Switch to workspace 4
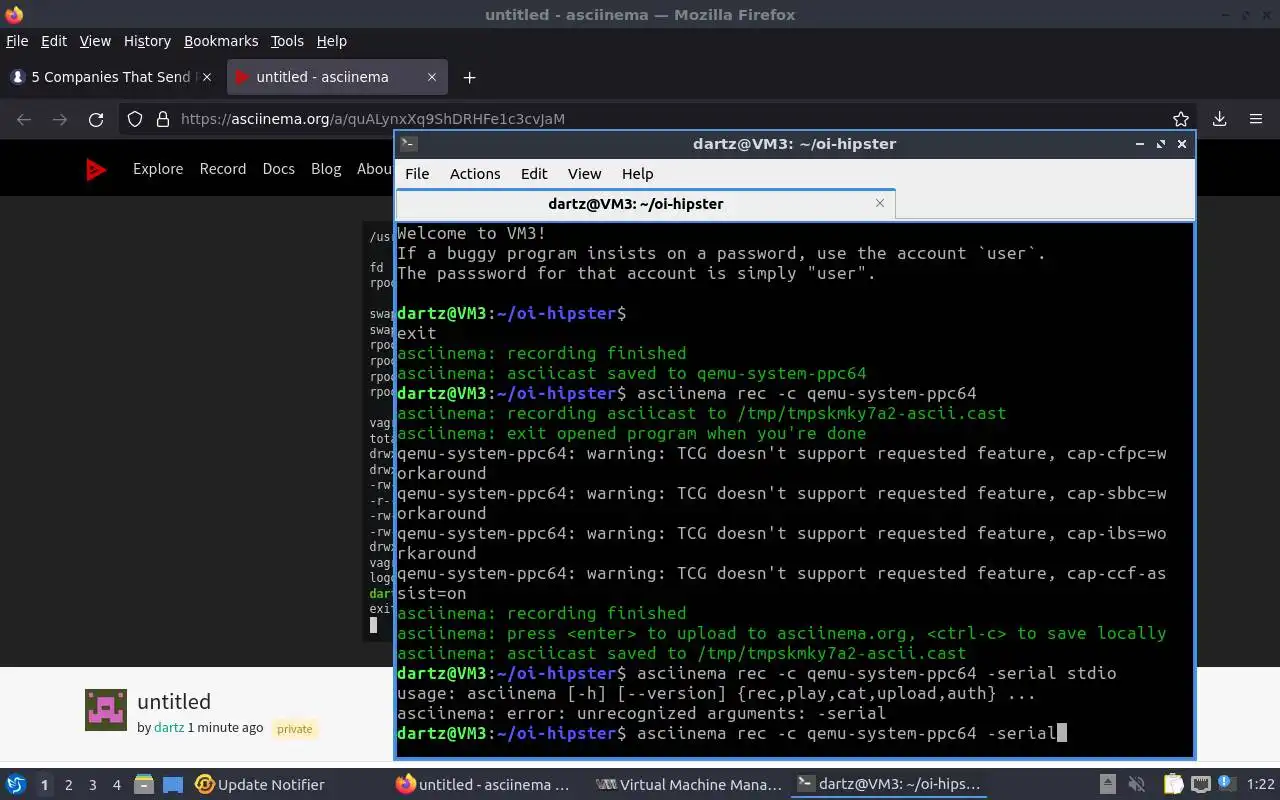Image resolution: width=1280 pixels, height=800 pixels. click(117, 785)
